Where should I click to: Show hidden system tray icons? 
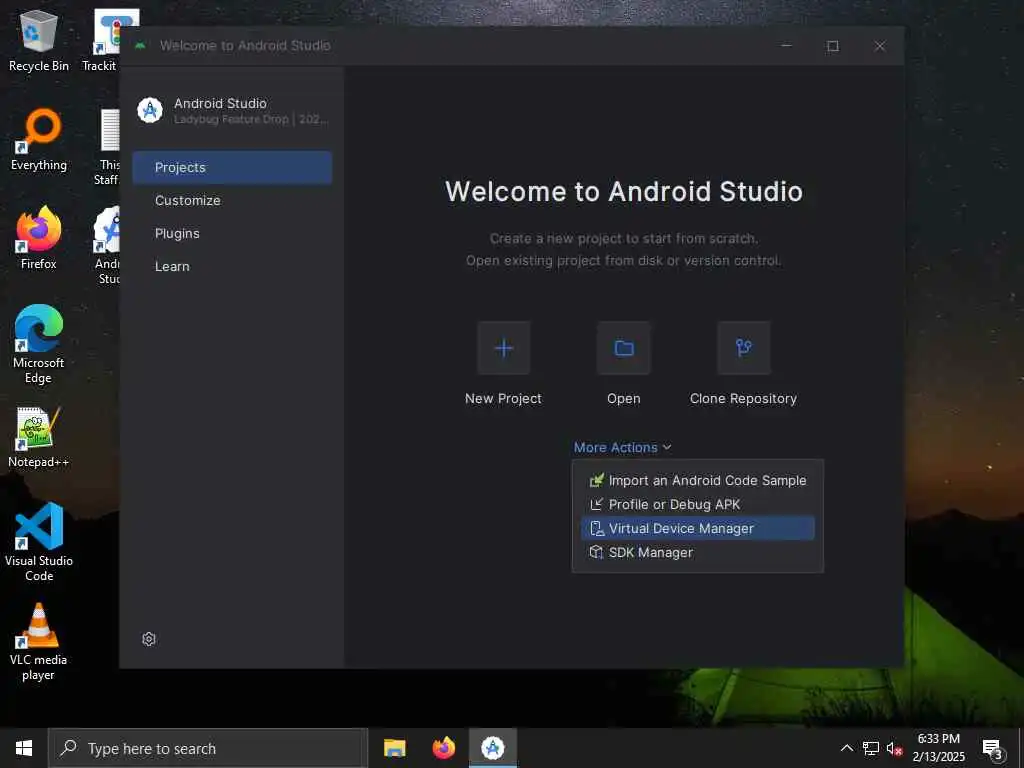[x=846, y=748]
